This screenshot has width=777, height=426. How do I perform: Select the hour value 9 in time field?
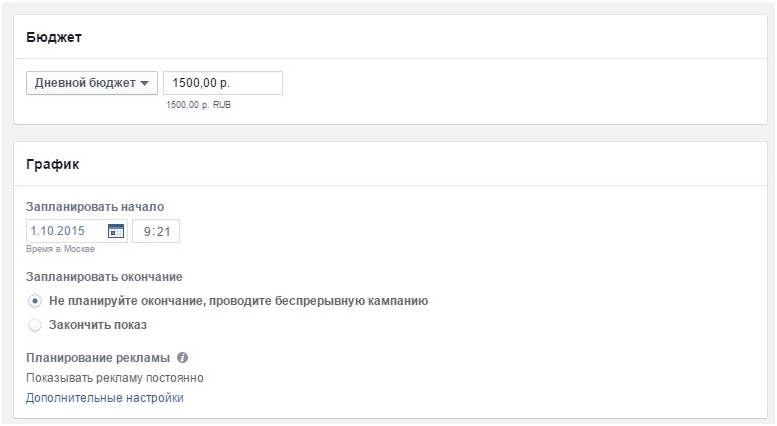pyautogui.click(x=147, y=231)
